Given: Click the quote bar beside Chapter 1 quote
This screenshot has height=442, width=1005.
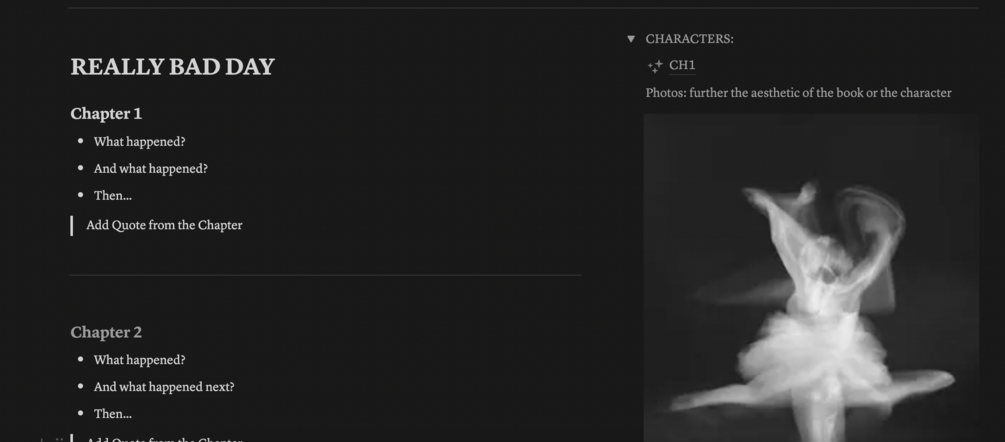Looking at the screenshot, I should click(71, 226).
